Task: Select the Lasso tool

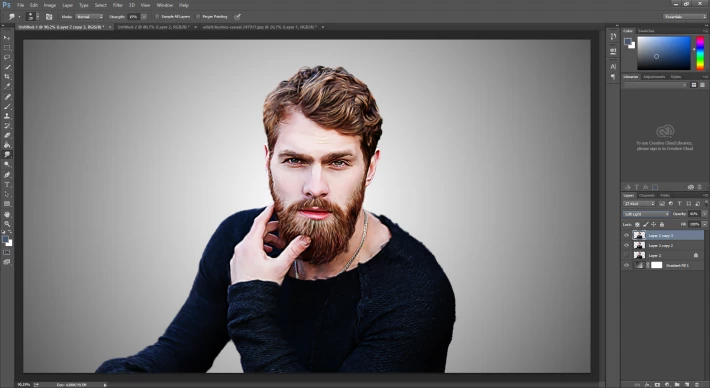Action: click(x=7, y=57)
